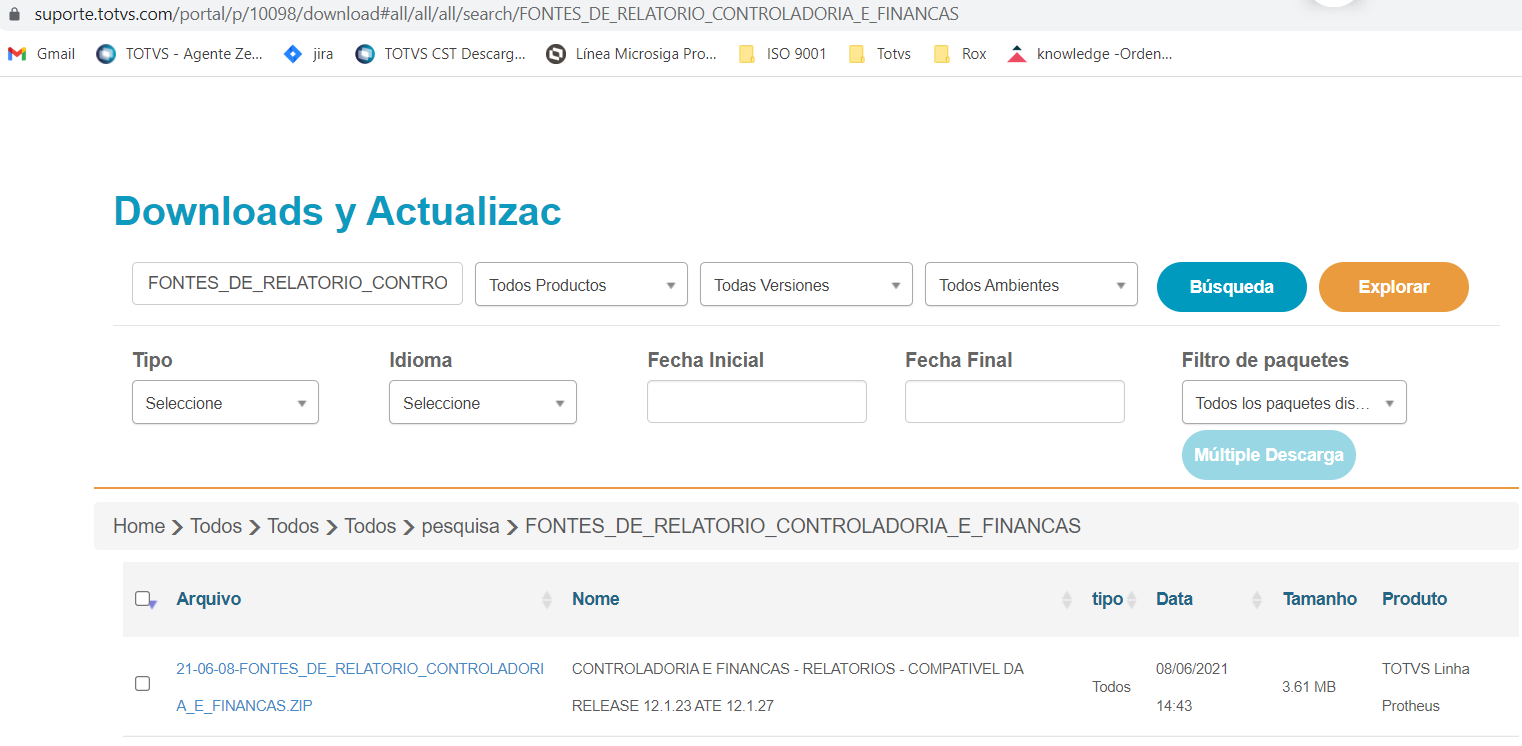Click the Búsqueda button

(x=1232, y=287)
